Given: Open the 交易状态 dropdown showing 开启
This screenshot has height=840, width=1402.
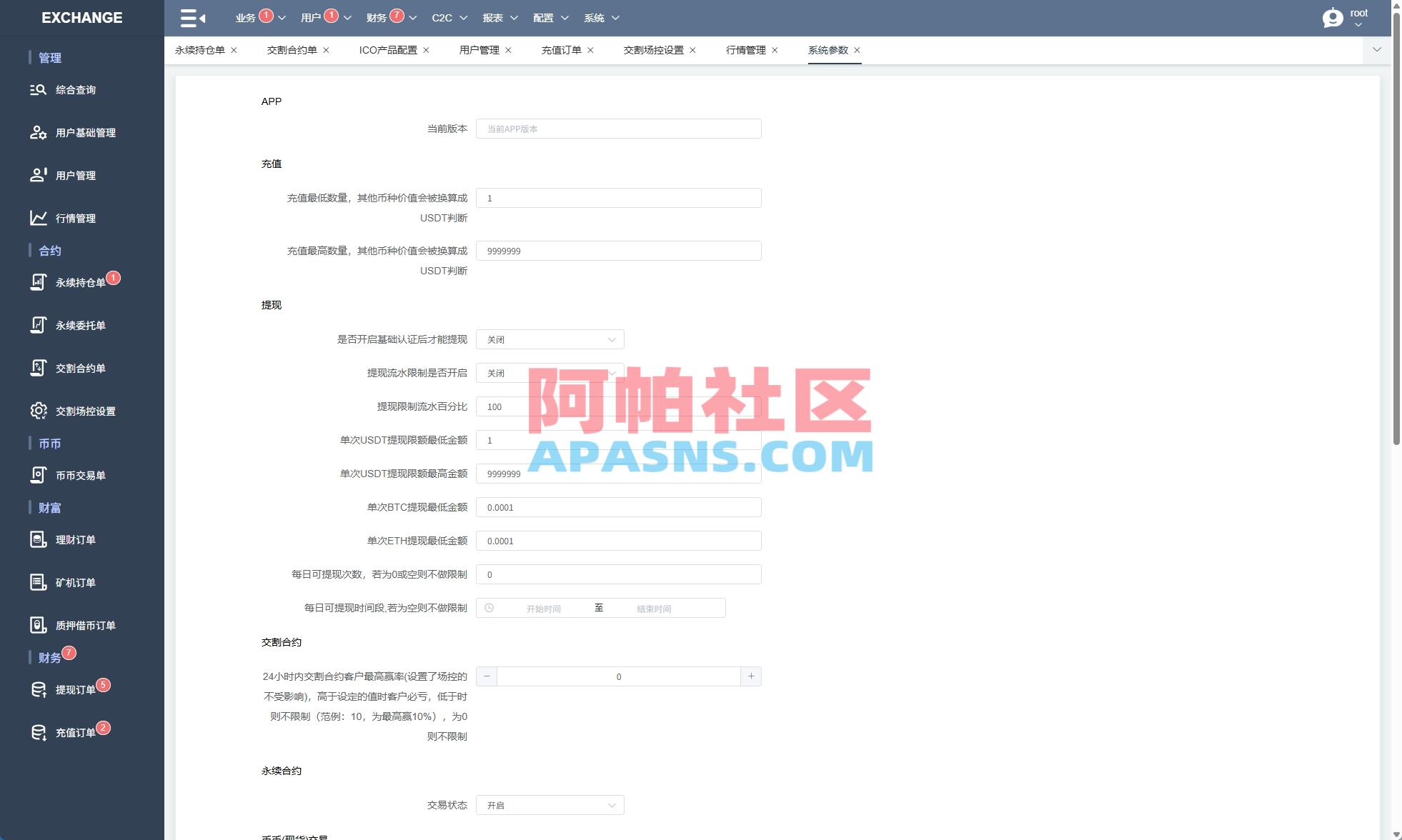Looking at the screenshot, I should pyautogui.click(x=549, y=804).
